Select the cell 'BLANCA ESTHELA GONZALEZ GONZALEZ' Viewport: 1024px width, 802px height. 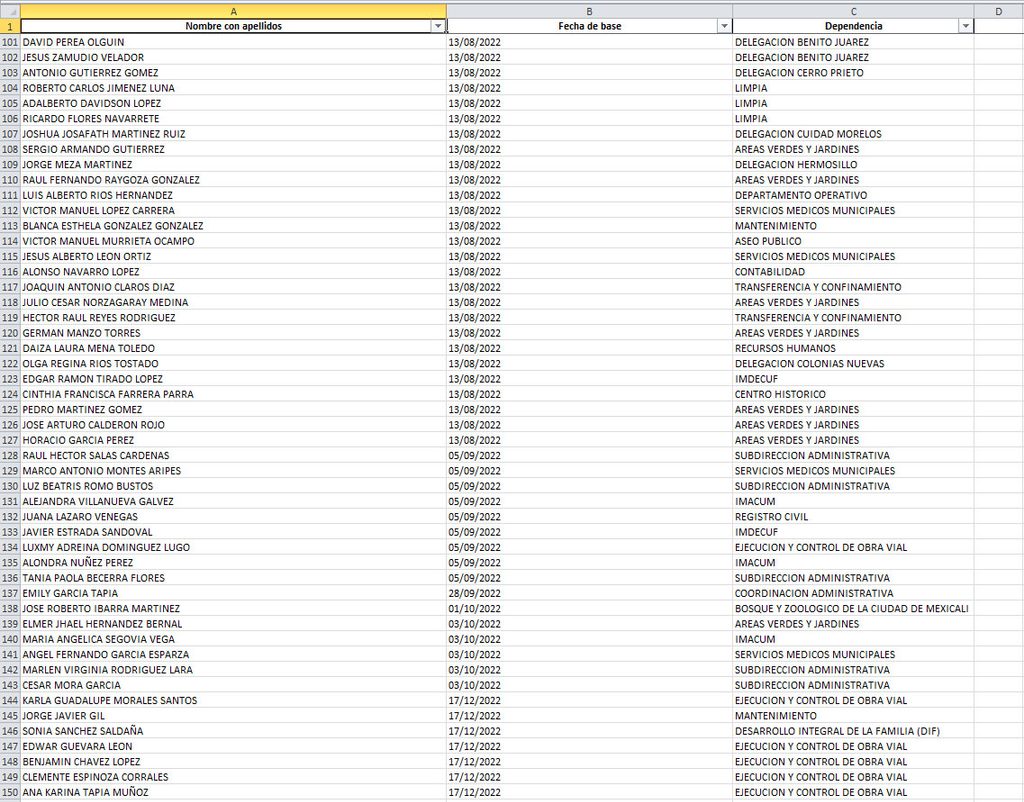(x=233, y=226)
